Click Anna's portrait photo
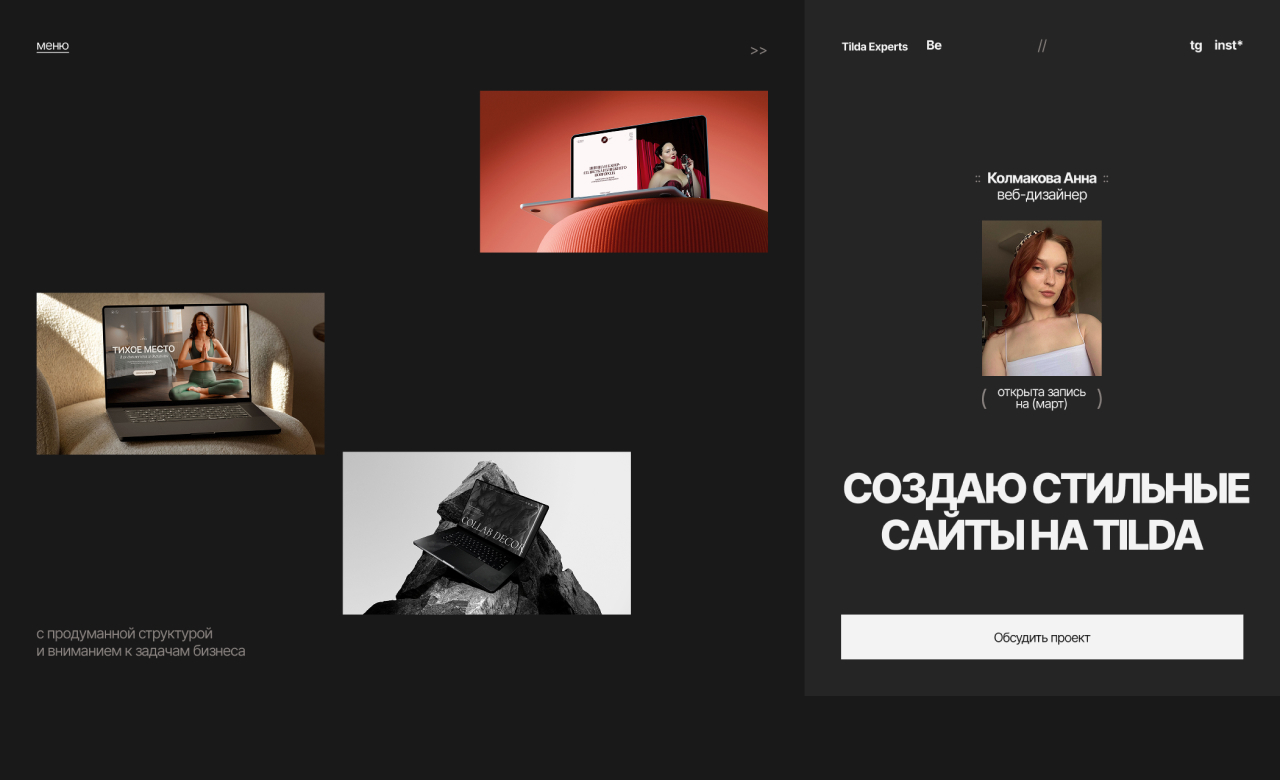 click(x=1041, y=297)
